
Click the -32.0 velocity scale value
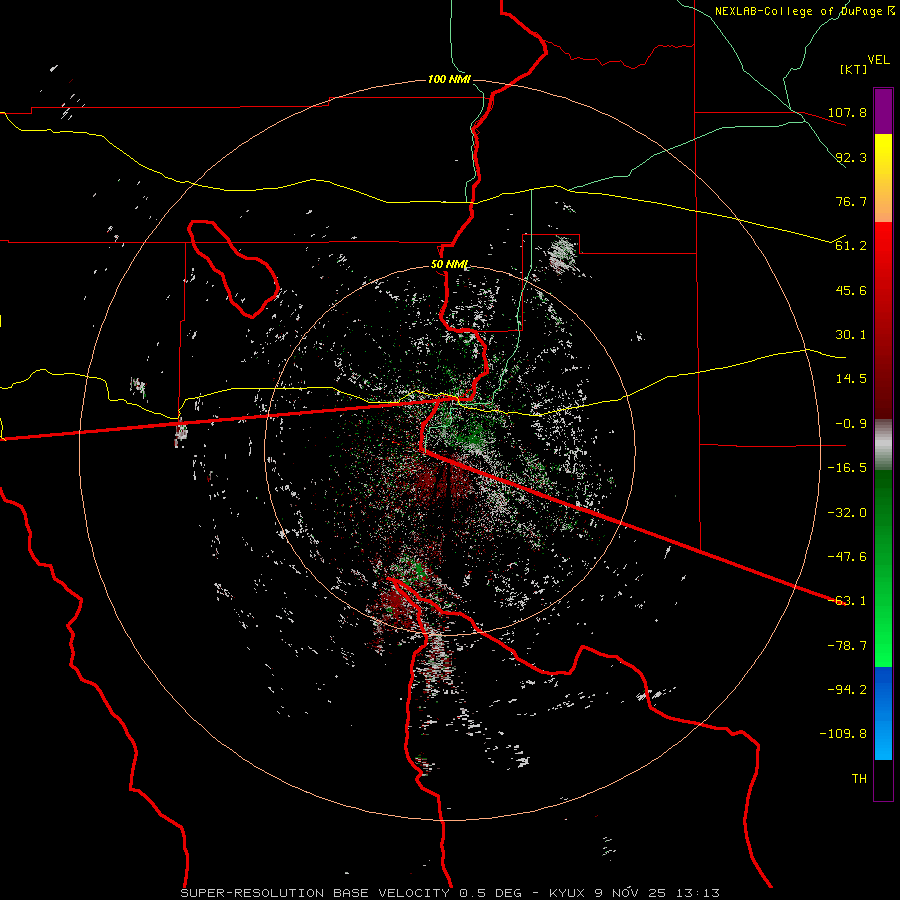[x=847, y=513]
